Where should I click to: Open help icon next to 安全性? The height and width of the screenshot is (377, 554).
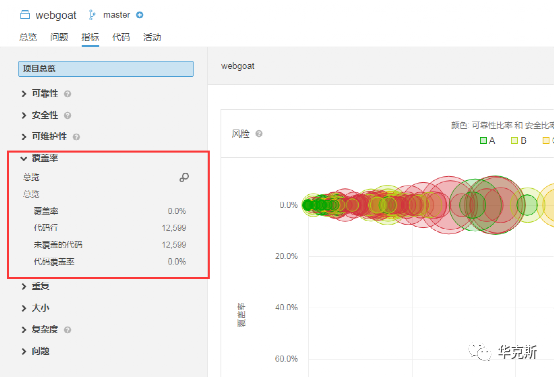pos(67,116)
